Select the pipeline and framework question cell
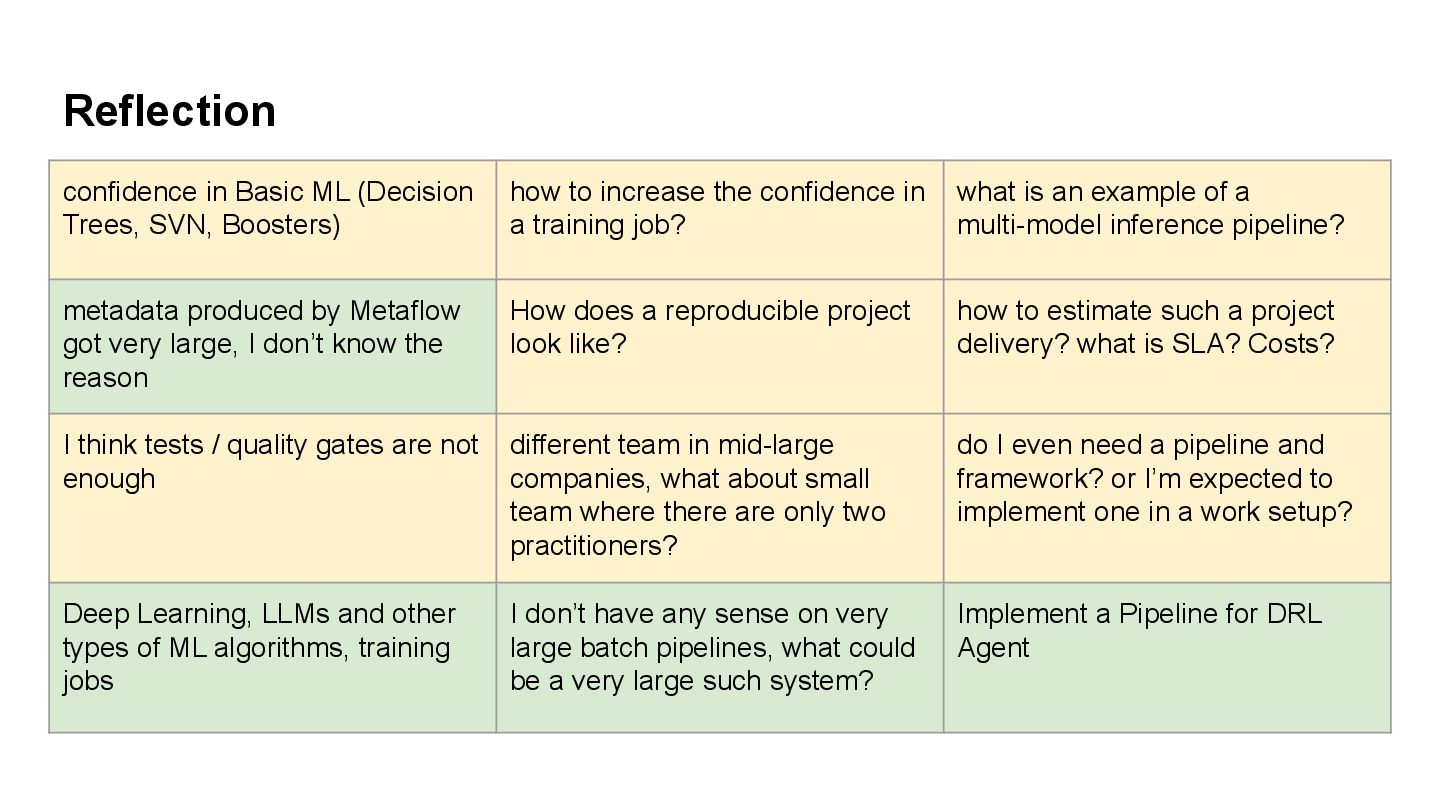Viewport: 1440px width, 810px height. 1167,498
